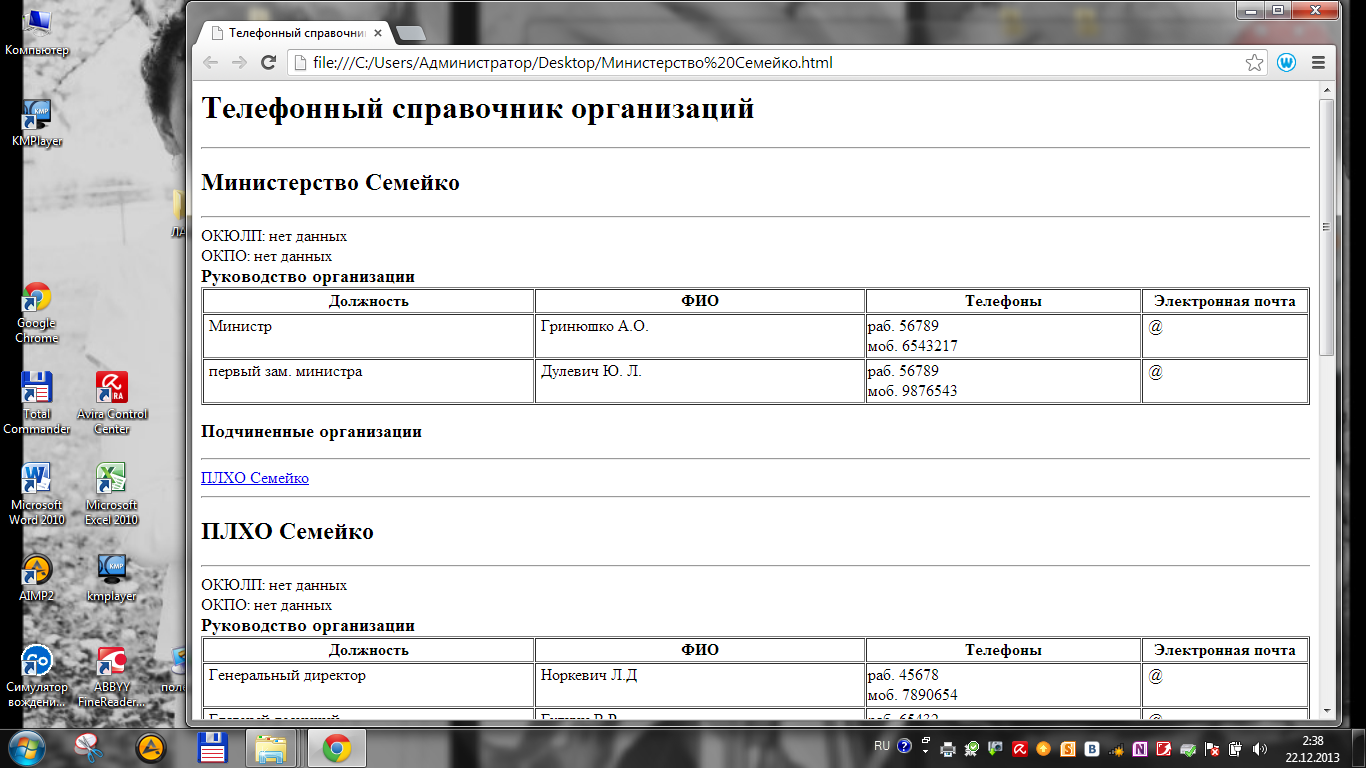
Task: Select Google Chrome desktop shortcut
Action: click(37, 312)
